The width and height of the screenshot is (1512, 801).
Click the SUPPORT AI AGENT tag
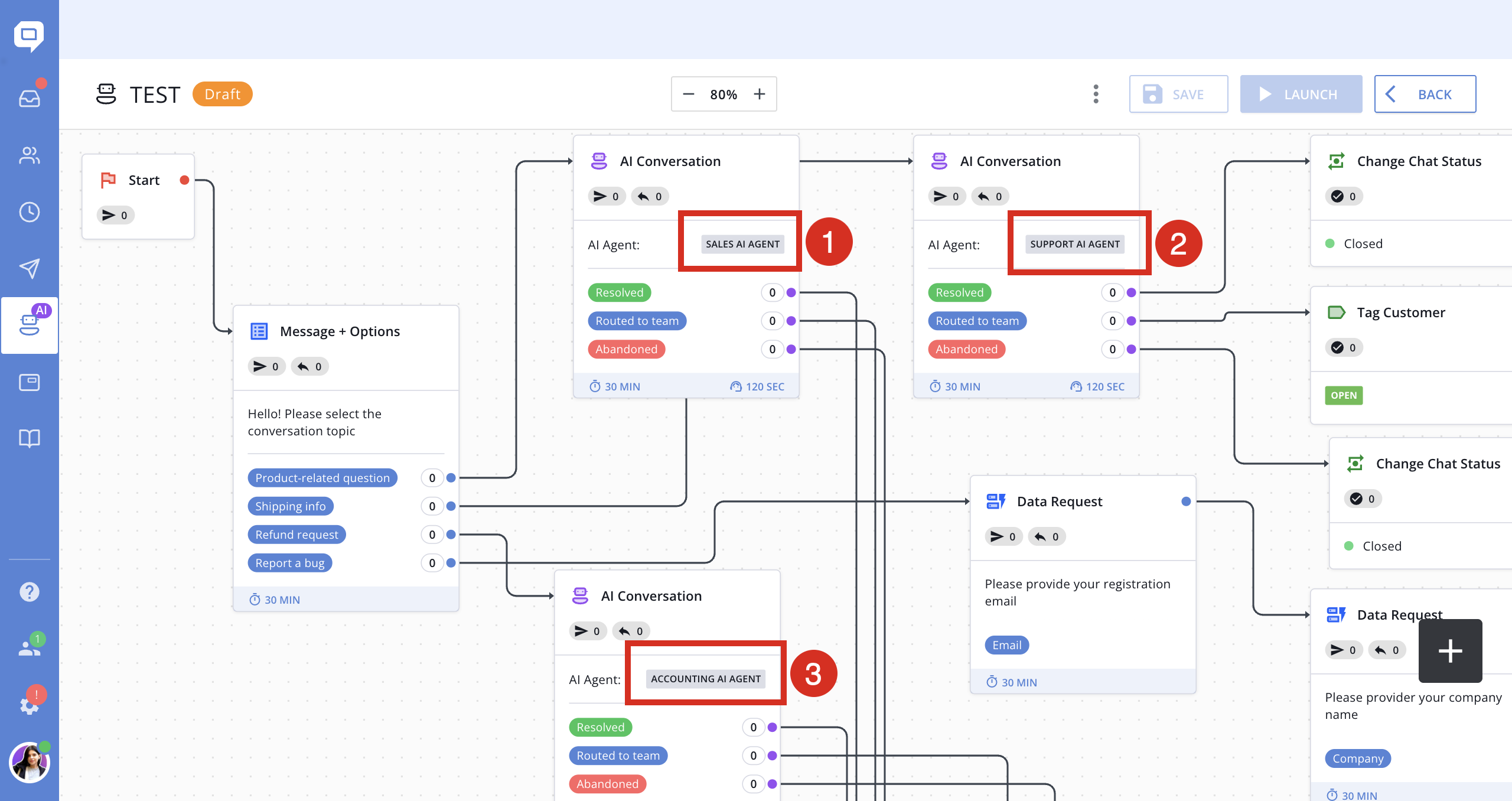point(1075,244)
